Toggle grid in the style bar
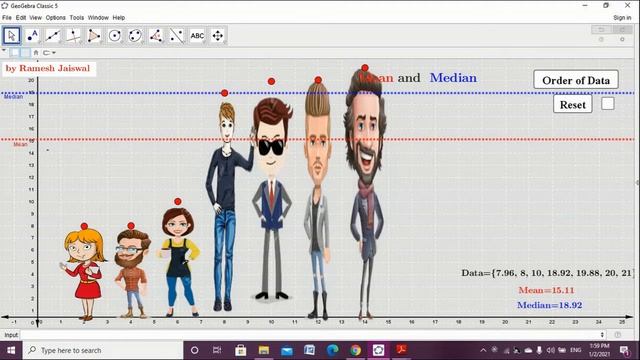 point(25,52)
